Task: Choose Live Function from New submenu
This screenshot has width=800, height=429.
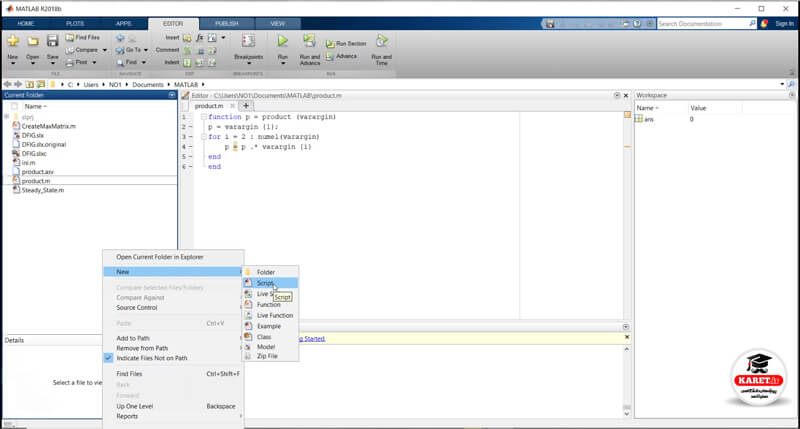Action: click(270, 315)
